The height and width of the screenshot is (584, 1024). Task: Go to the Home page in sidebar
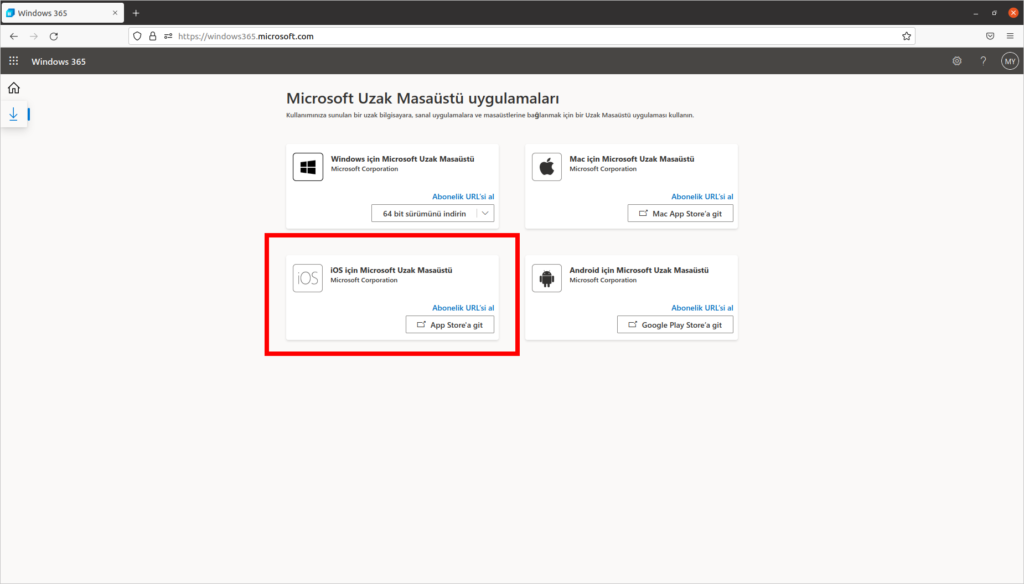pos(14,88)
